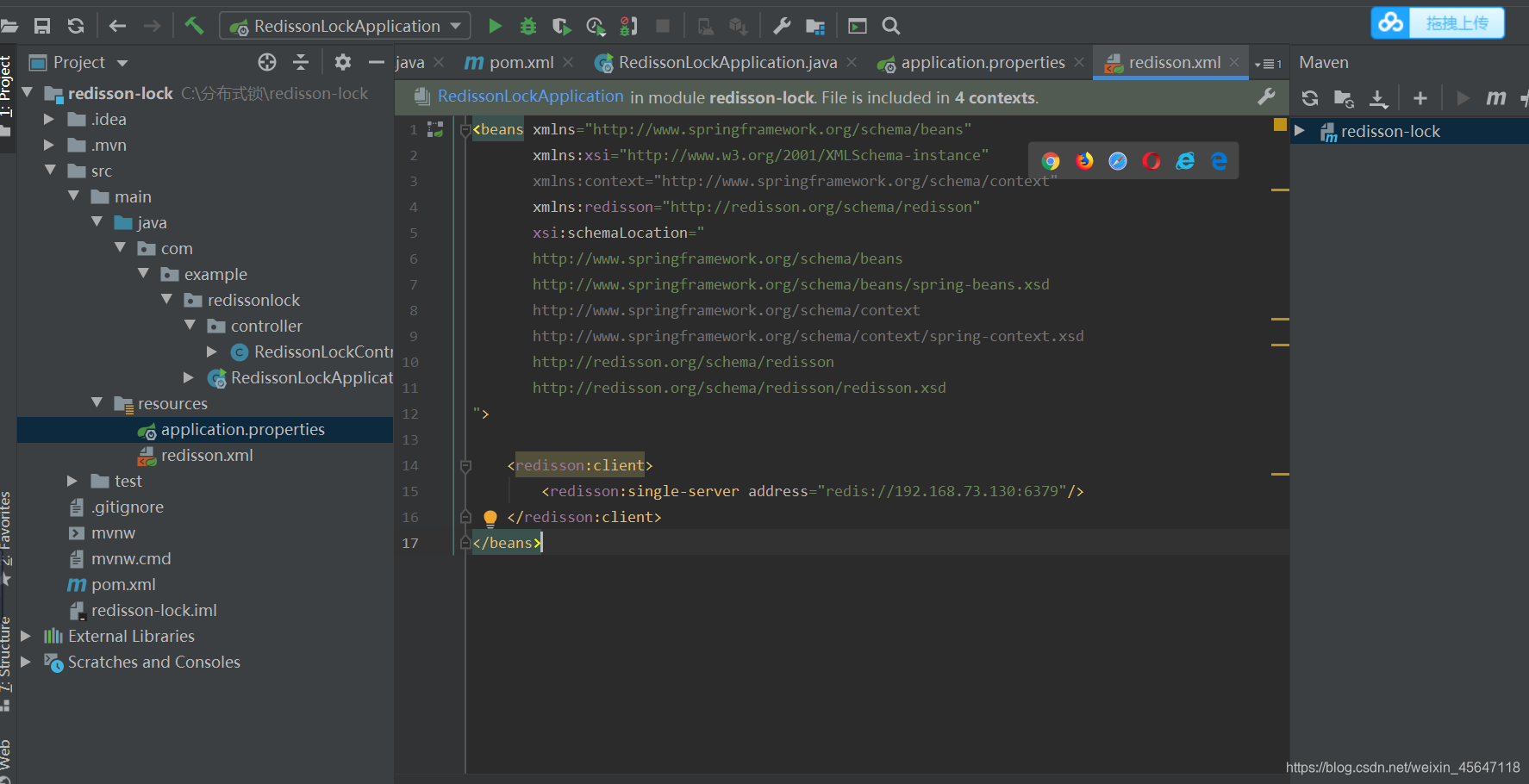
Task: Expand Scratches and Consoles node
Action: point(26,662)
